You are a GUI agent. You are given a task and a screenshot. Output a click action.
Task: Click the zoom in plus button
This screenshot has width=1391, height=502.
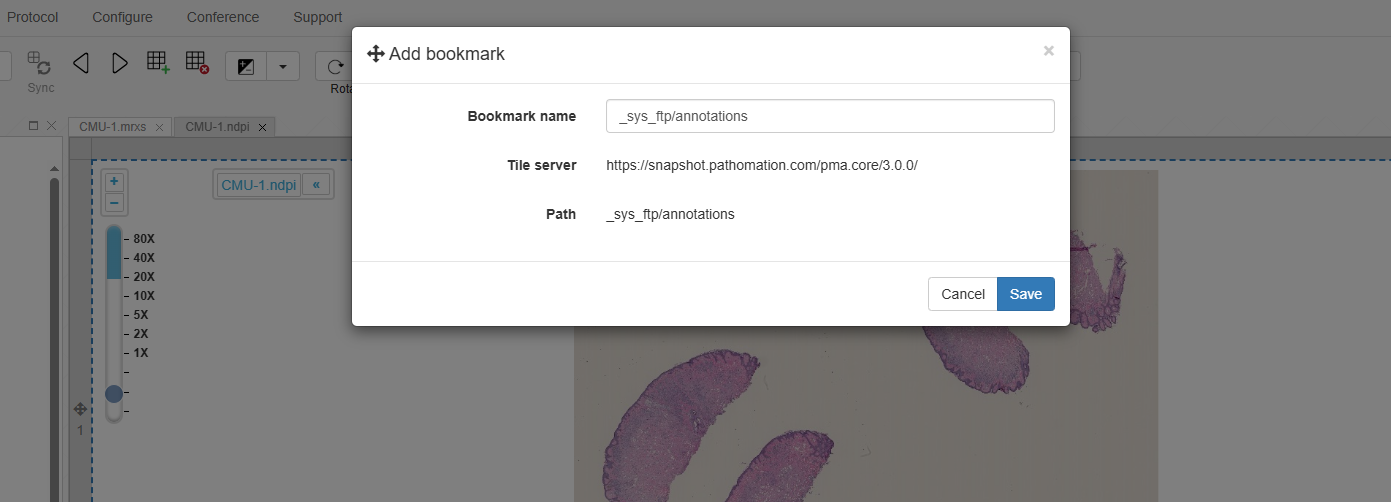(x=114, y=182)
